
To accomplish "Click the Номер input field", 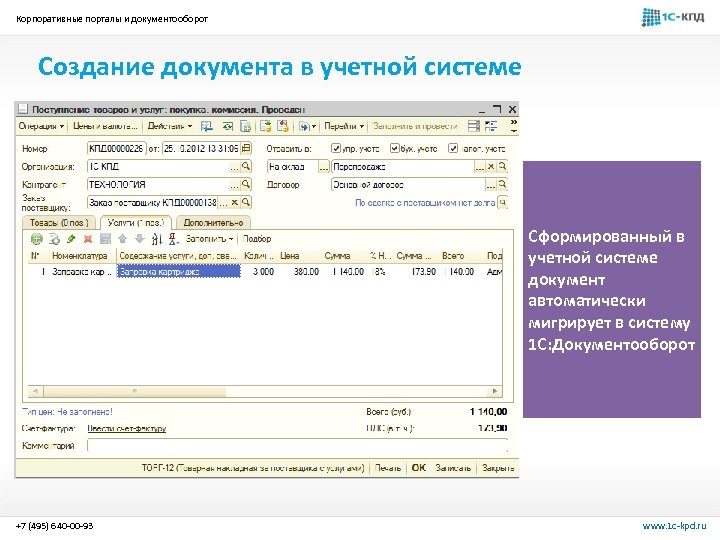I will tap(116, 148).
